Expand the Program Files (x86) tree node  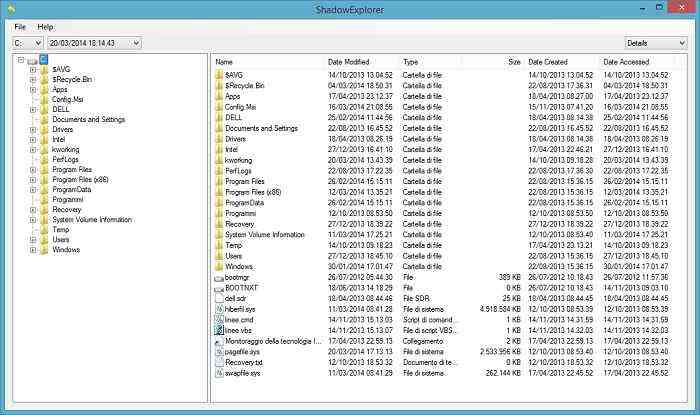(33, 180)
